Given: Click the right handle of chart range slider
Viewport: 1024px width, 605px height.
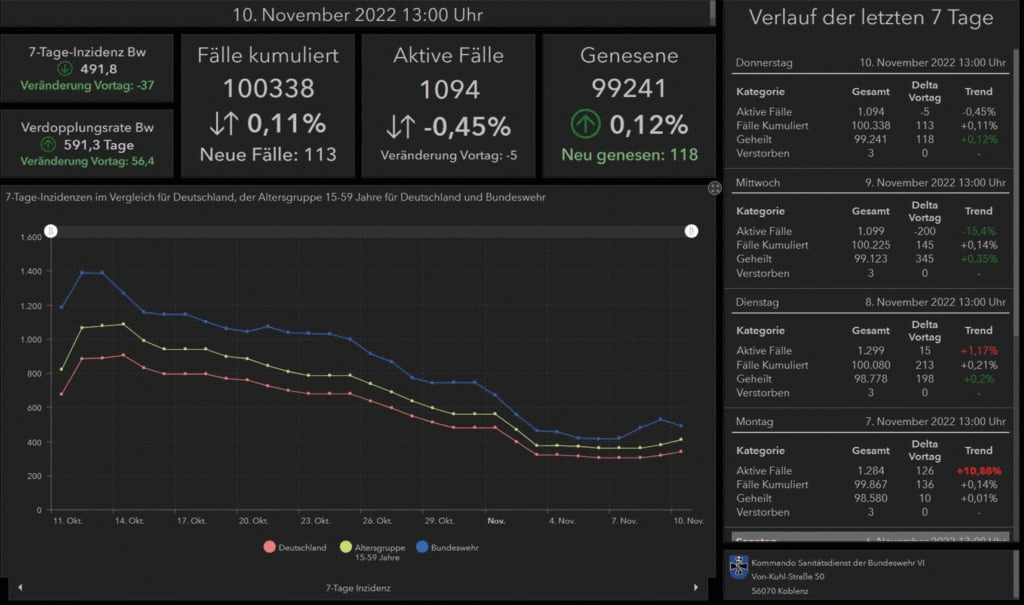Looking at the screenshot, I should [x=691, y=231].
